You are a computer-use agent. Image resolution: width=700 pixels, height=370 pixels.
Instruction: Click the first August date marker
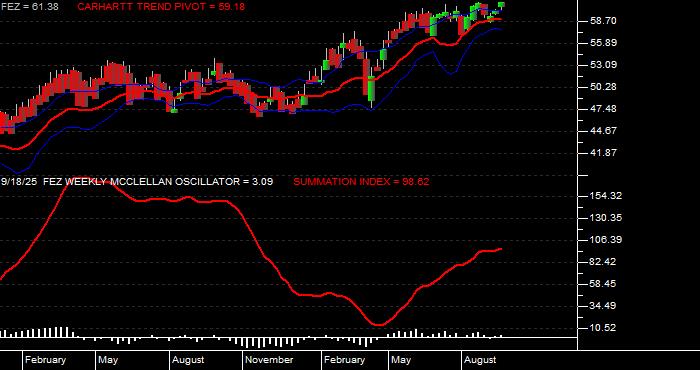coord(188,360)
